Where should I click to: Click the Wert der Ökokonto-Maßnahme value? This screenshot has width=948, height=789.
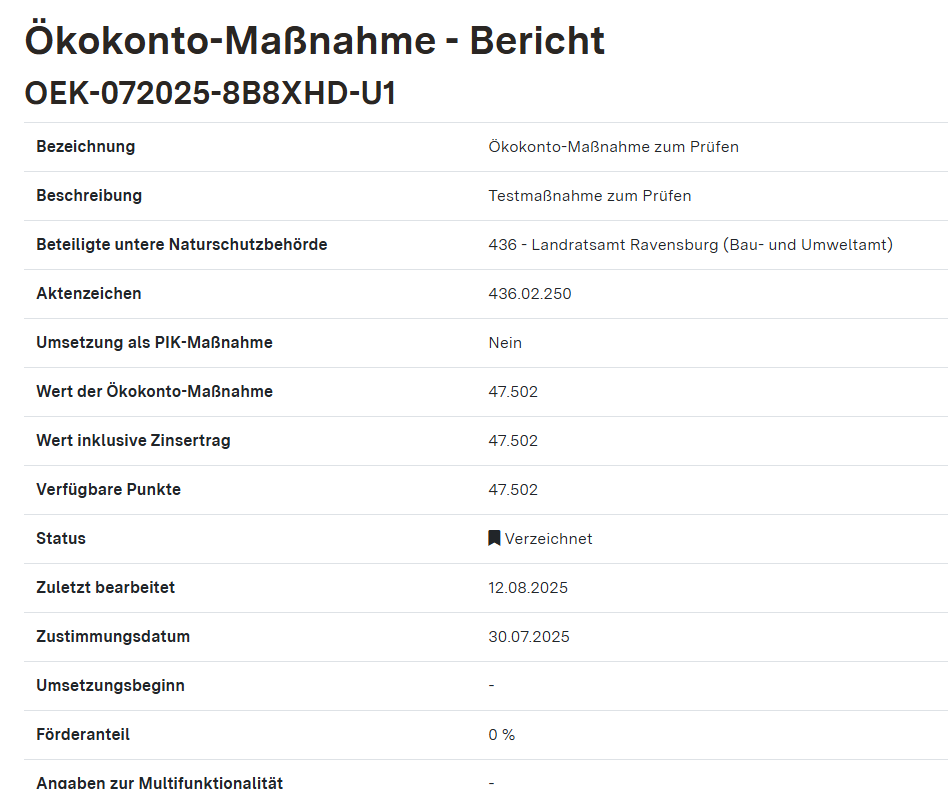point(513,392)
